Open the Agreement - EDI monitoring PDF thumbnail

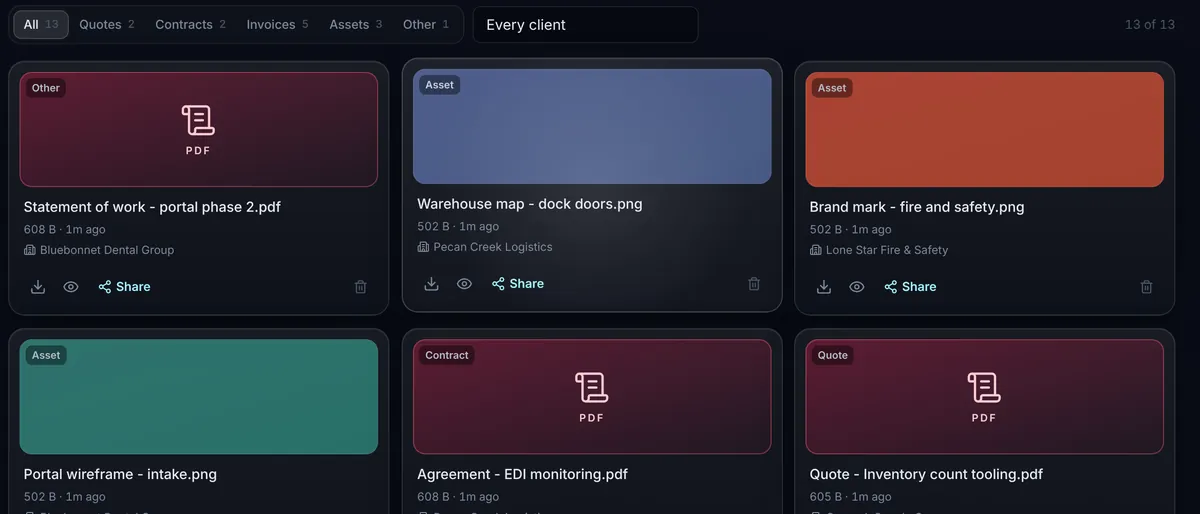(x=592, y=397)
